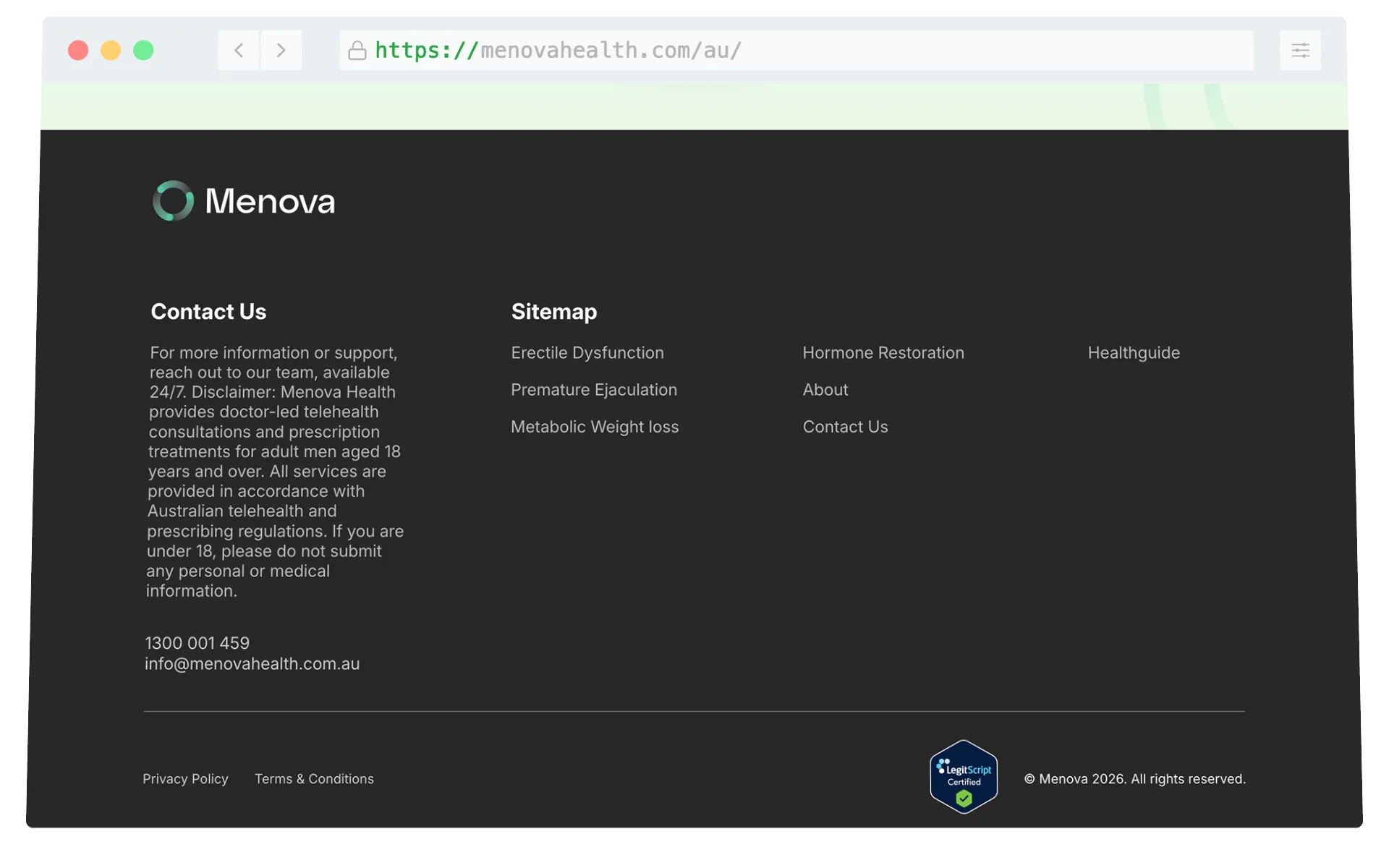Click the Menova circular logo icon
The width and height of the screenshot is (1389, 868).
click(x=173, y=201)
